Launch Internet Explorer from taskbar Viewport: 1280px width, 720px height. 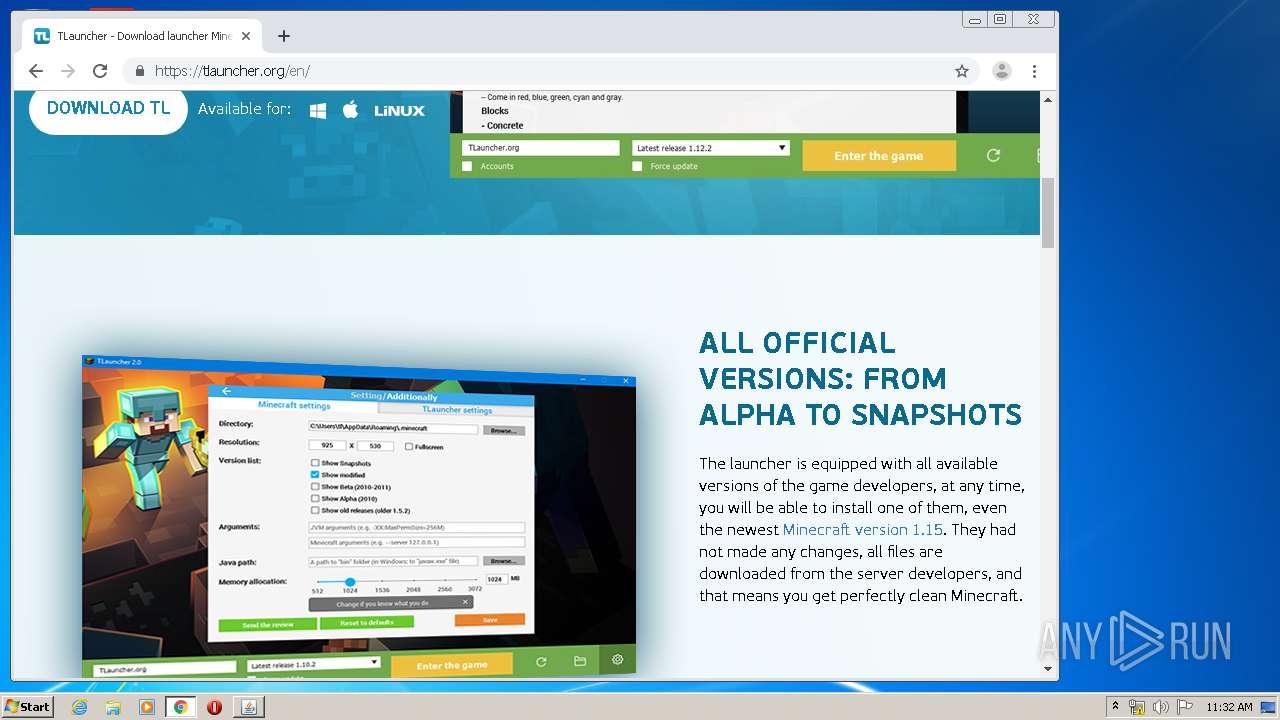tap(79, 707)
